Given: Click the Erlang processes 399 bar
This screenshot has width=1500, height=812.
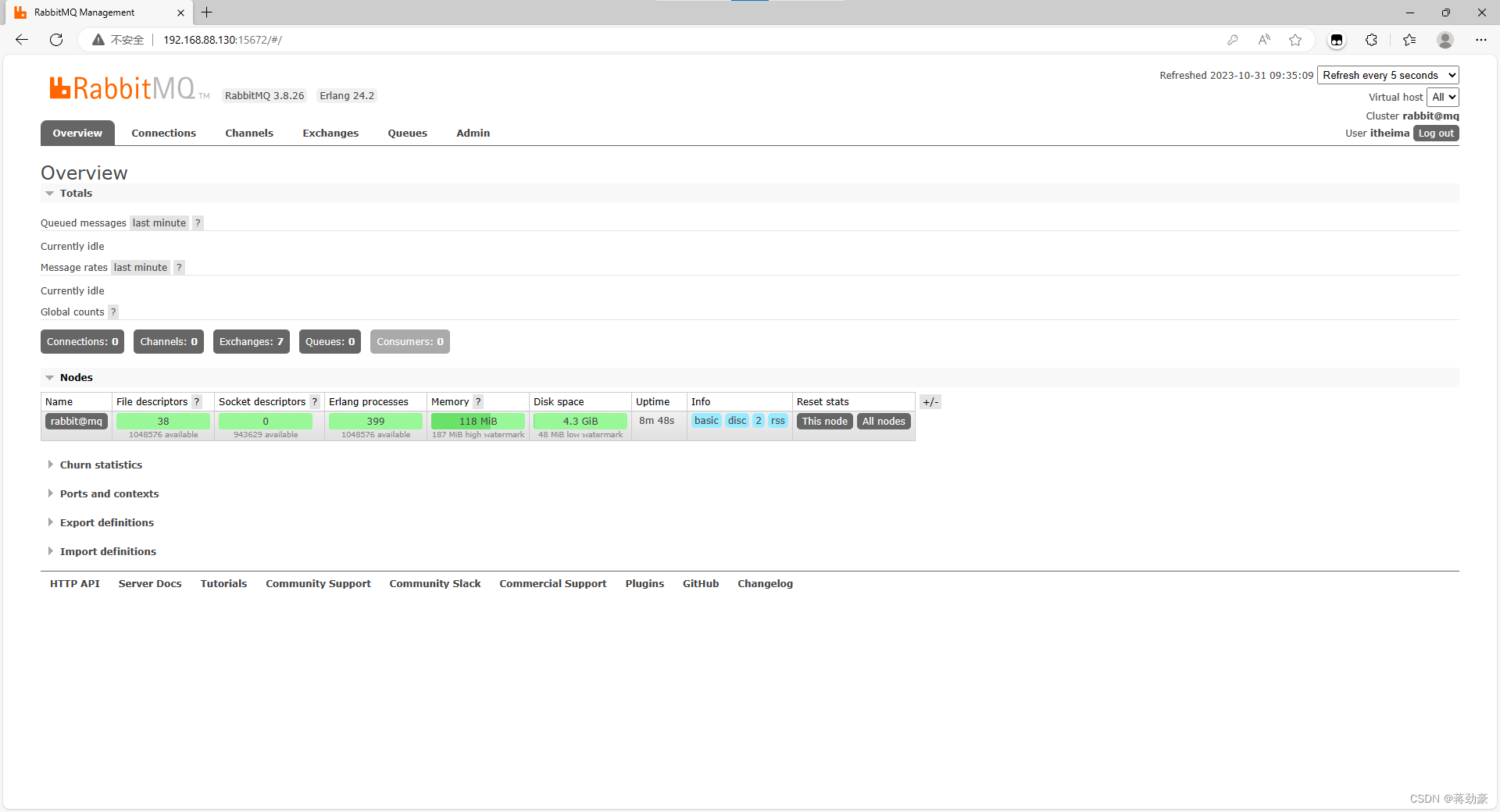Looking at the screenshot, I should [x=376, y=422].
